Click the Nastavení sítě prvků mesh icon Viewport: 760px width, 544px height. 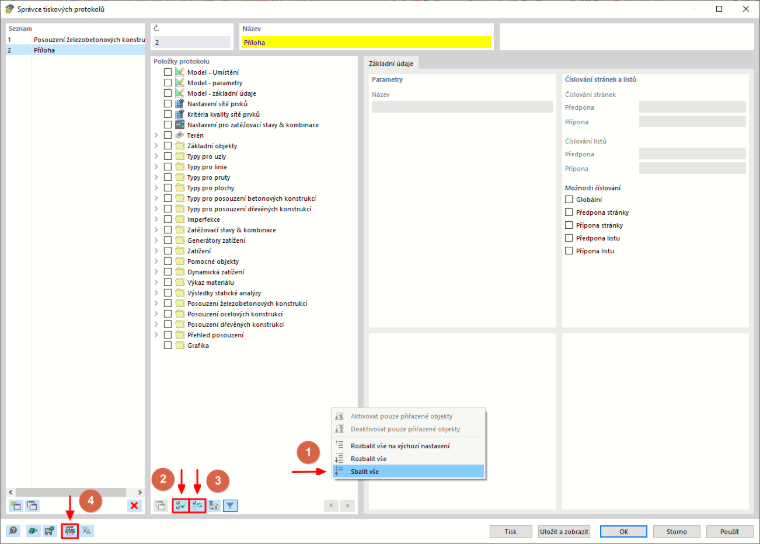pos(180,104)
